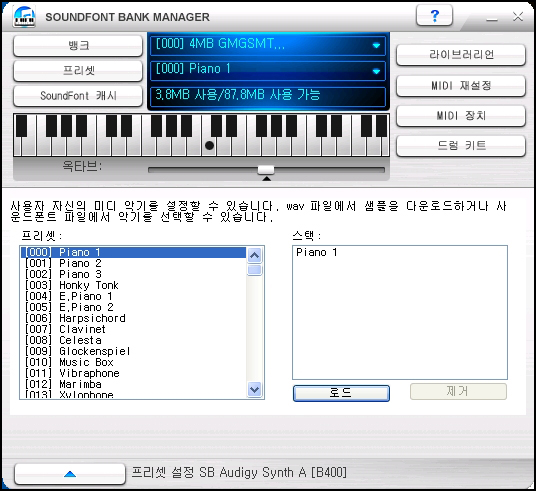Click the 프리셋 button
The height and width of the screenshot is (491, 536).
pos(78,71)
